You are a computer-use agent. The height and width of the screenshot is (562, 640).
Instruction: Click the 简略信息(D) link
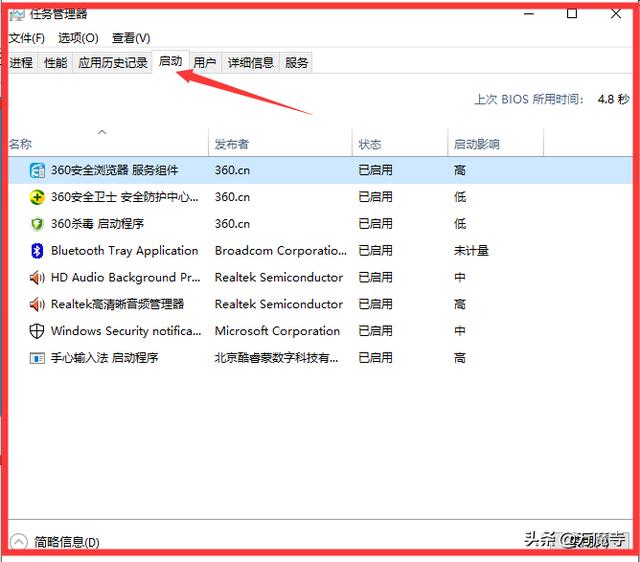(67, 542)
